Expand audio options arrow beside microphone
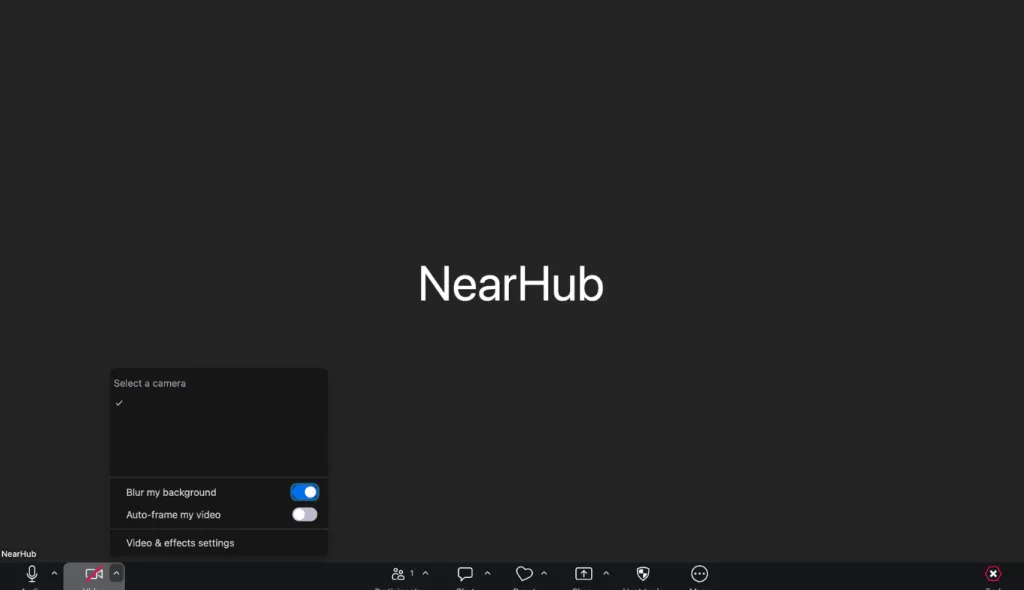This screenshot has width=1024, height=590. [54, 574]
